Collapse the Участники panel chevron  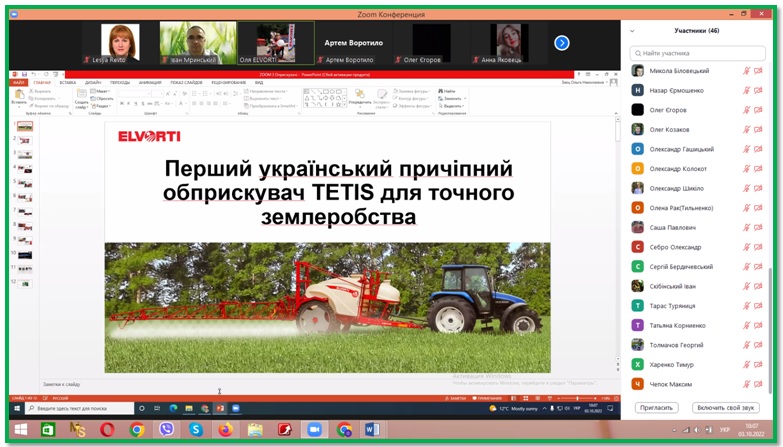click(632, 31)
